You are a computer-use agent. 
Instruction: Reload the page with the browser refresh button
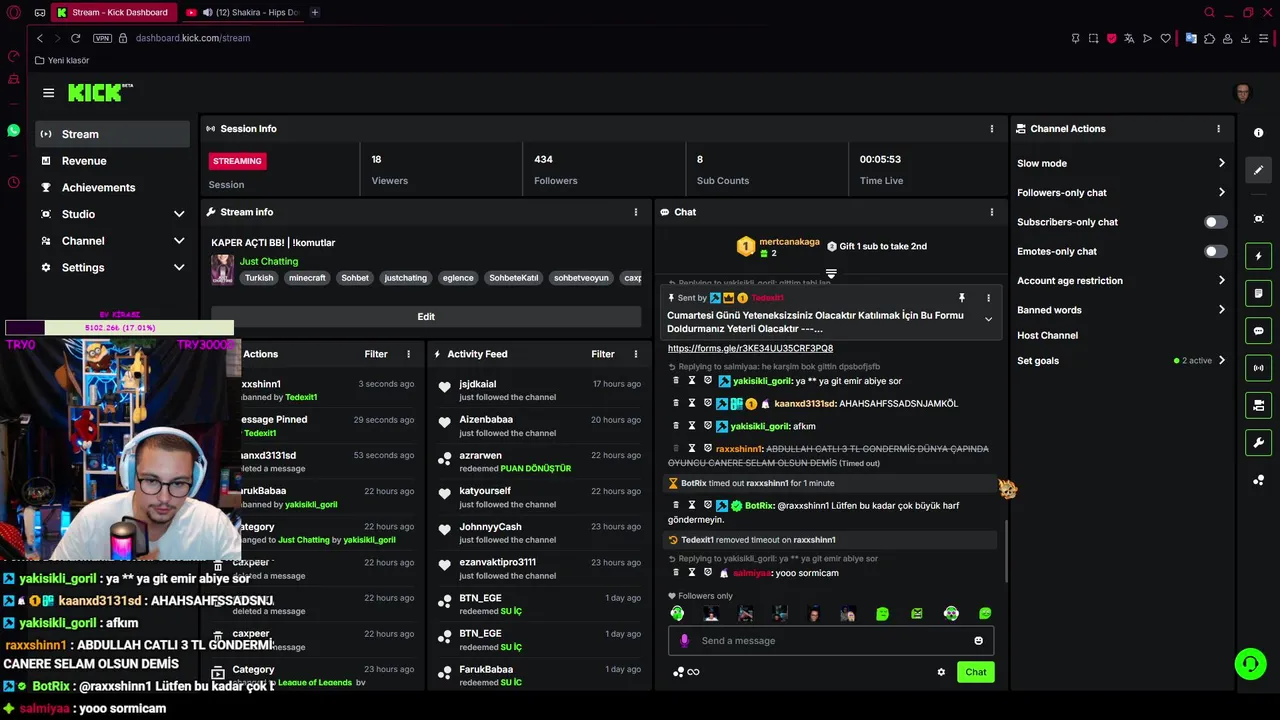click(75, 38)
